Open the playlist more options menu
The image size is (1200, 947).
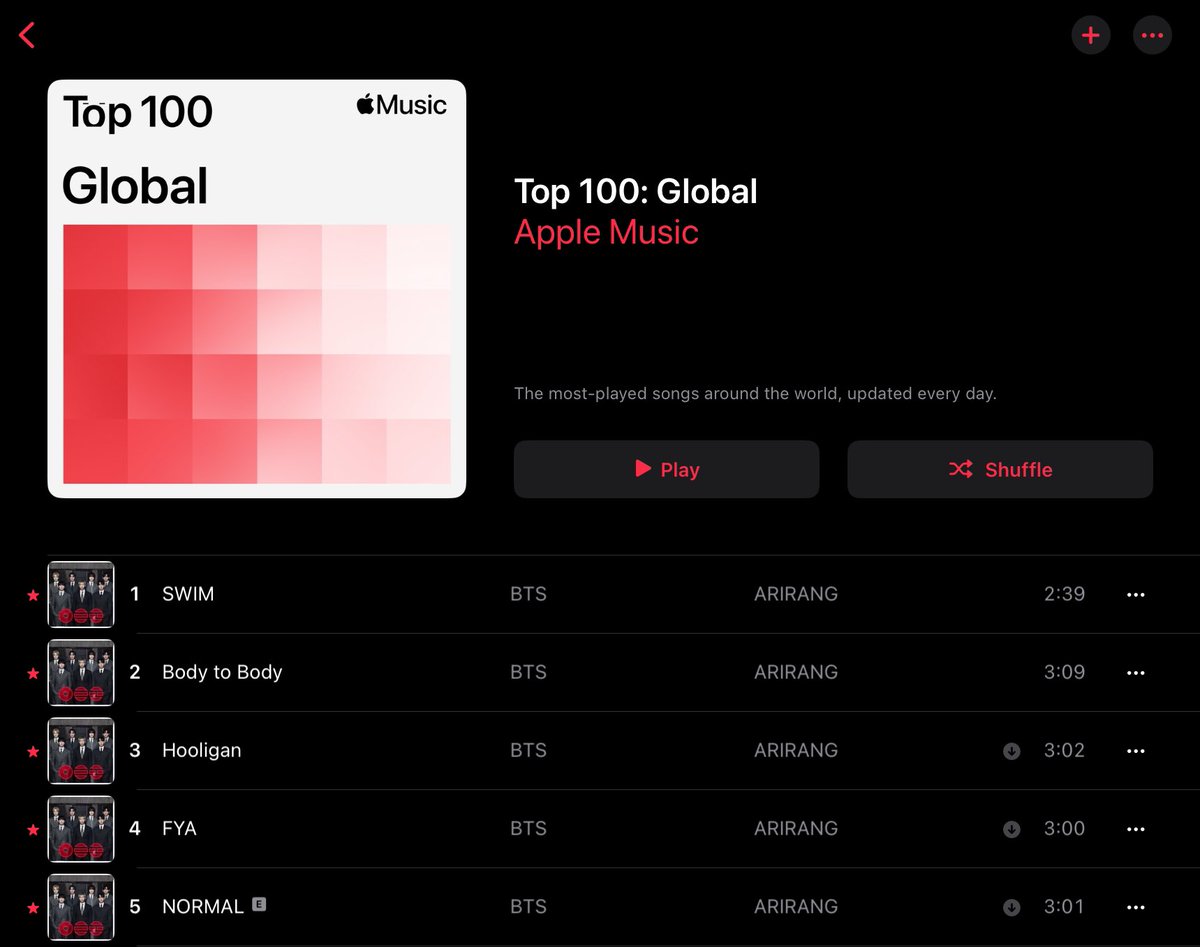pos(1152,36)
